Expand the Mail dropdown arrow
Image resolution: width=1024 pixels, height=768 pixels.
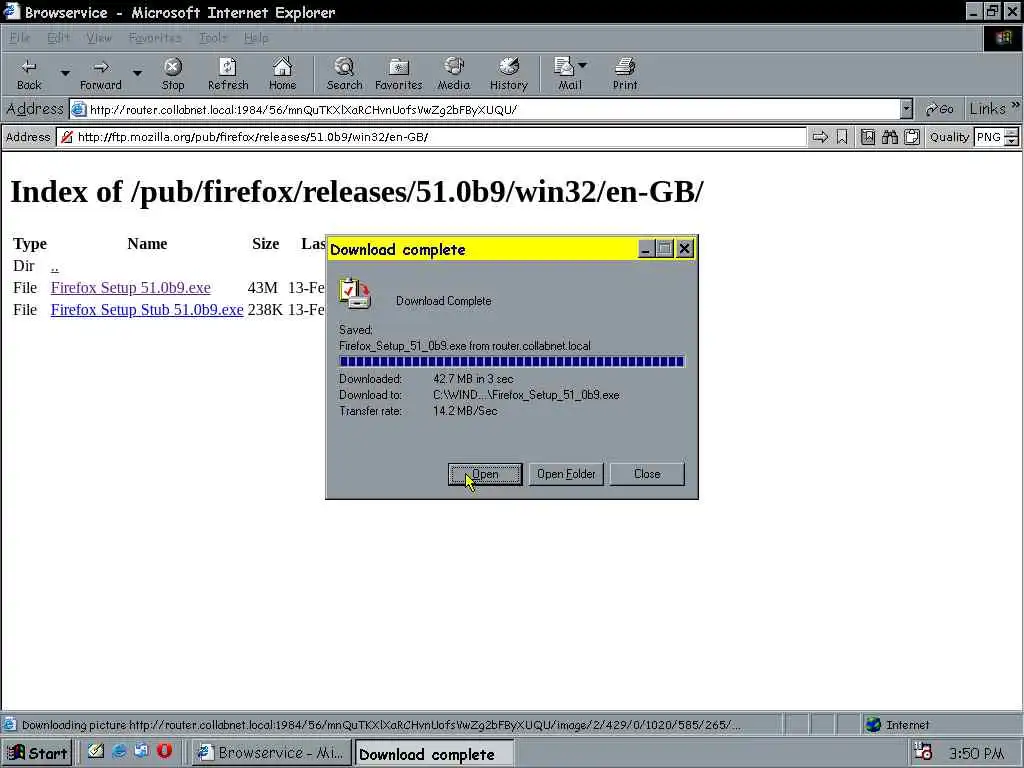[583, 65]
